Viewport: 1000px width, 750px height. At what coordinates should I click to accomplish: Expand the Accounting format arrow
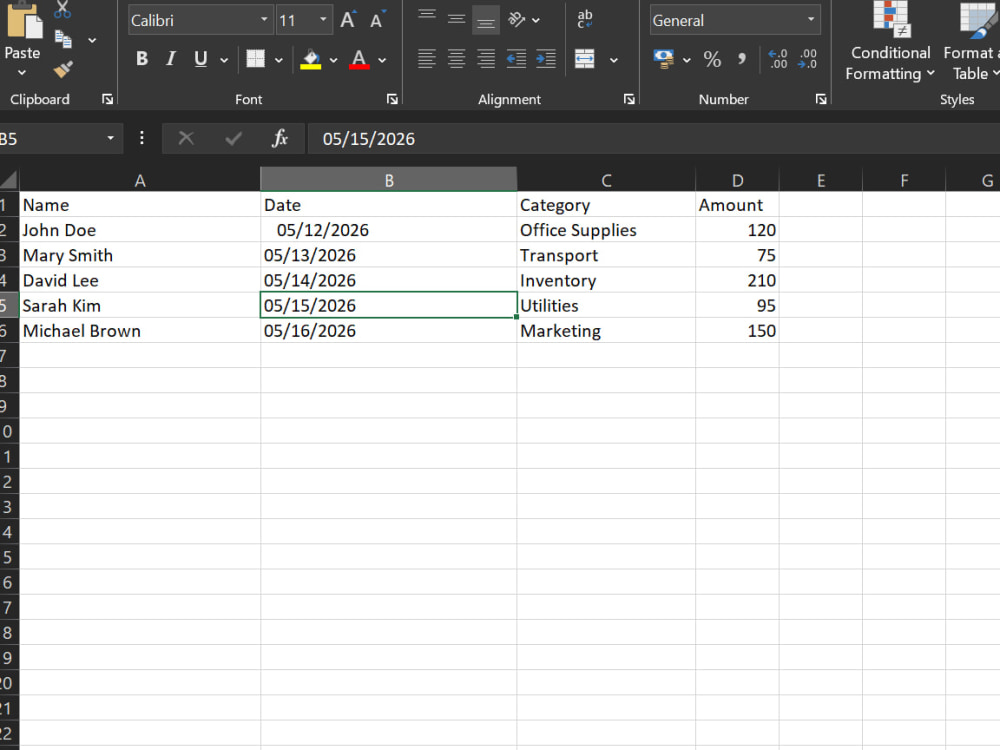tap(687, 60)
